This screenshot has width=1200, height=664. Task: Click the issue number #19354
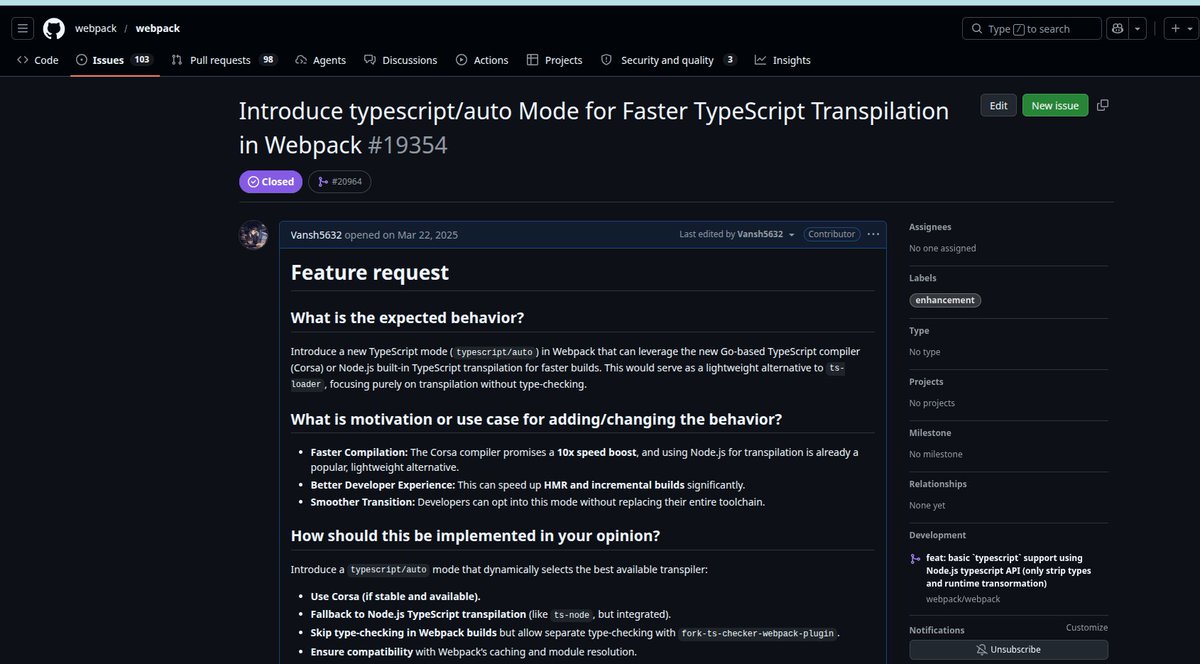[x=407, y=145]
